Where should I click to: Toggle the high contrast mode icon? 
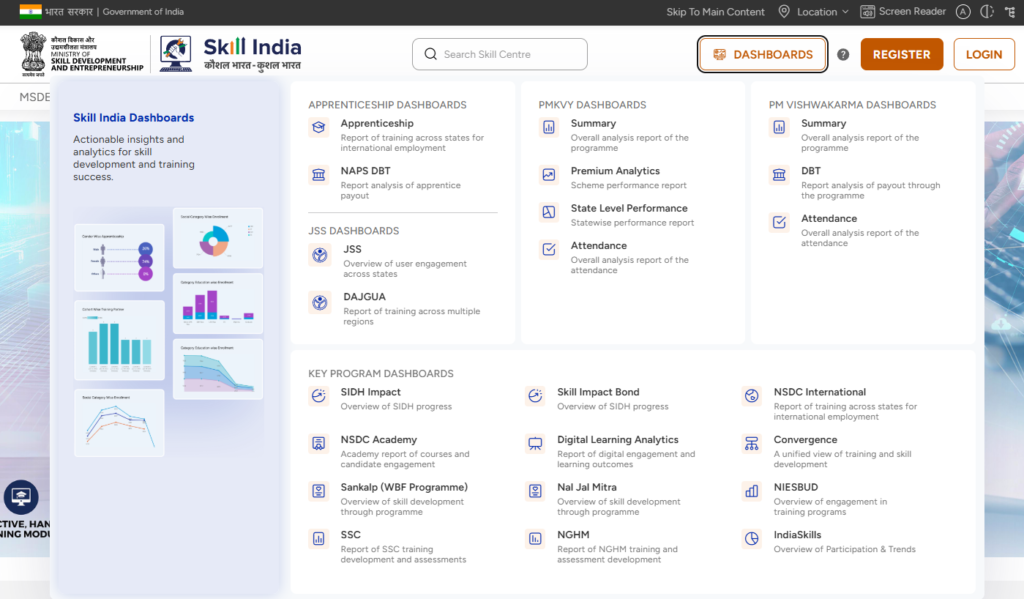click(x=987, y=12)
